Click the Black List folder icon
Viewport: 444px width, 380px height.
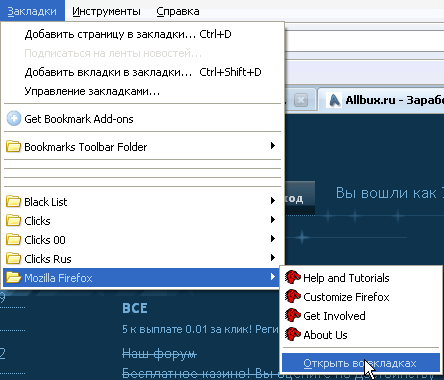(13, 201)
